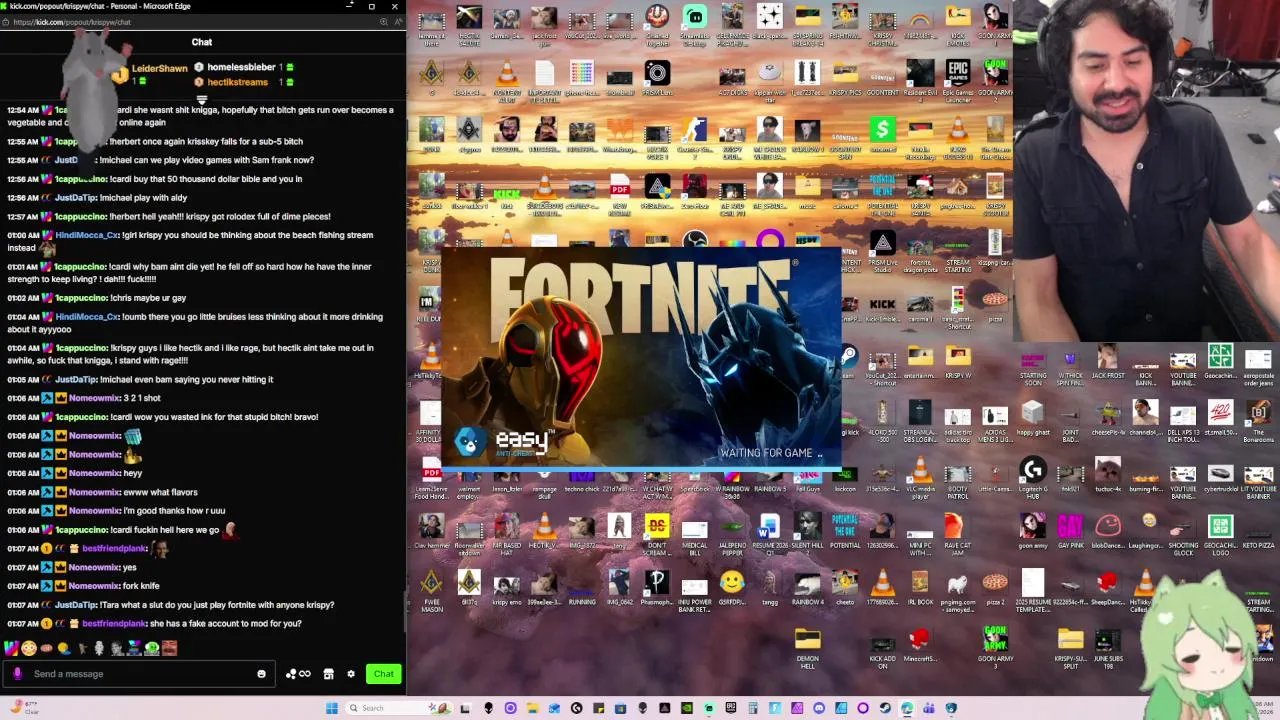Viewport: 1280px width, 720px height.
Task: Open the Windows Start button
Action: [x=332, y=708]
